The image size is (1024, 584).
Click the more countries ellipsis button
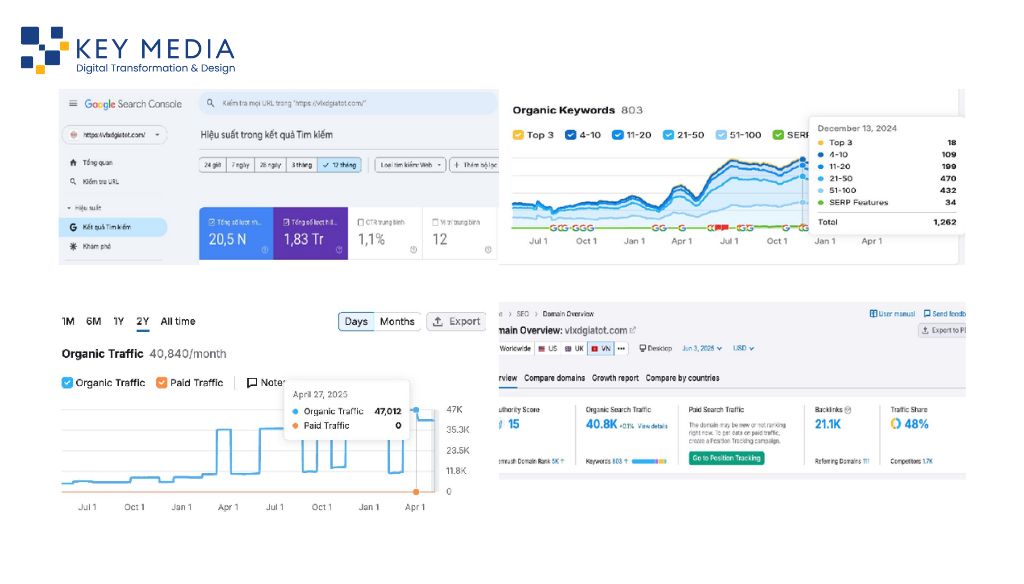click(x=621, y=349)
